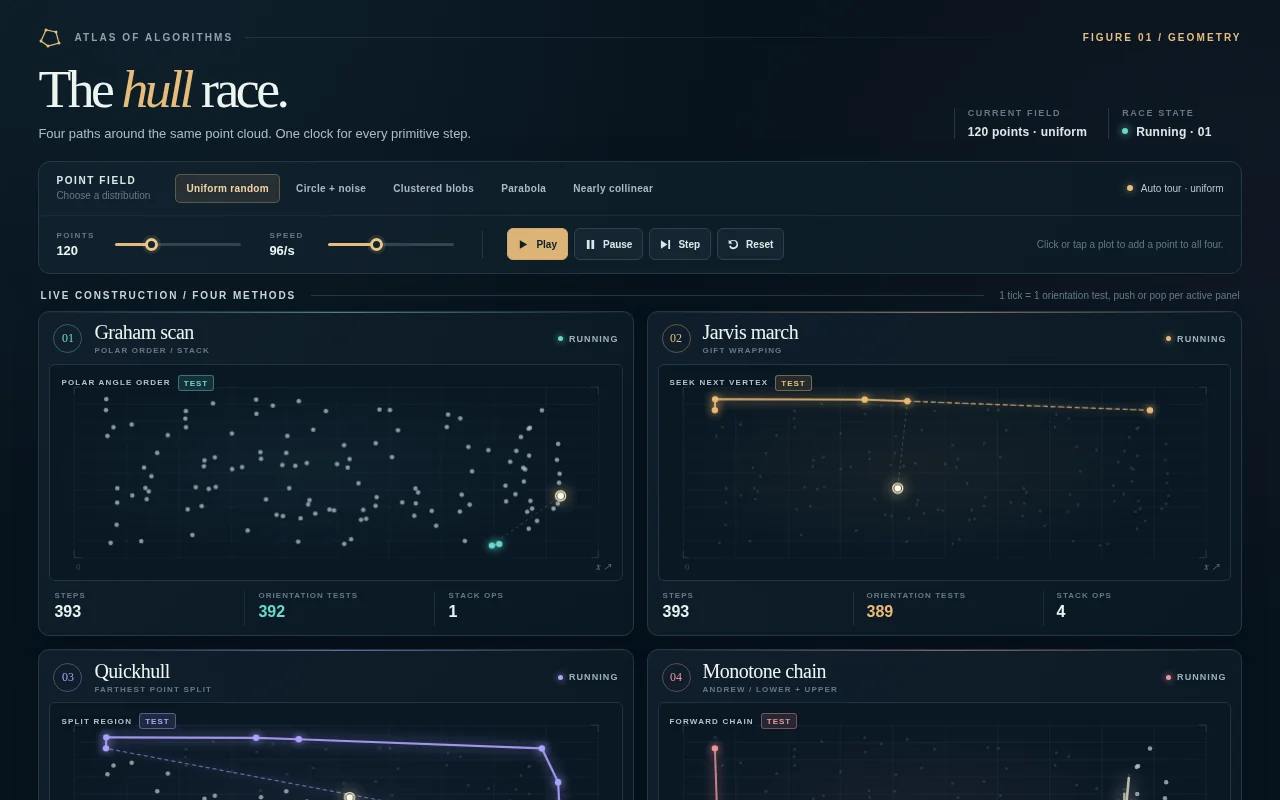1280x800 pixels.
Task: Reset the race
Action: pos(750,244)
